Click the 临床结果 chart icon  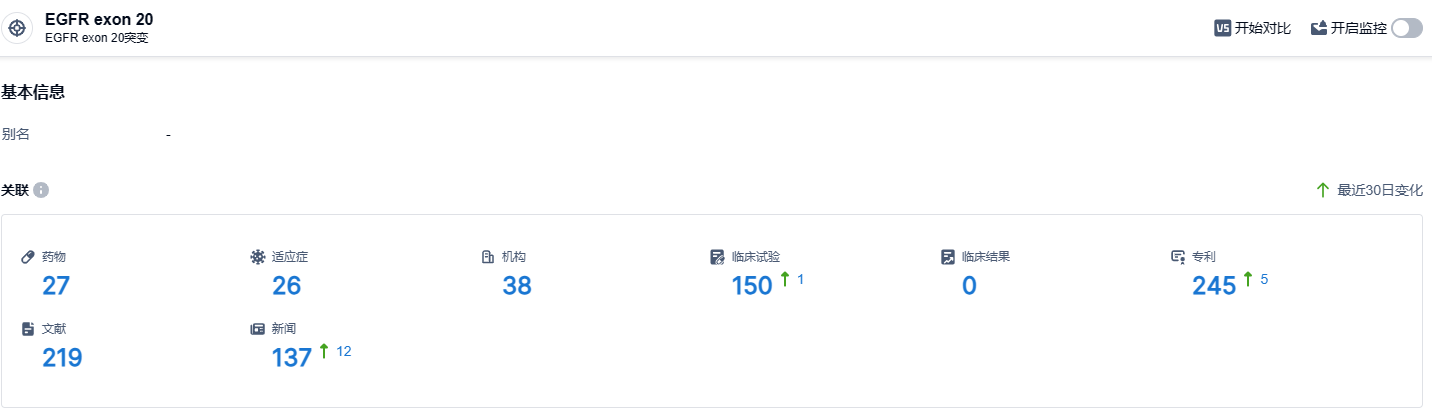(x=948, y=257)
